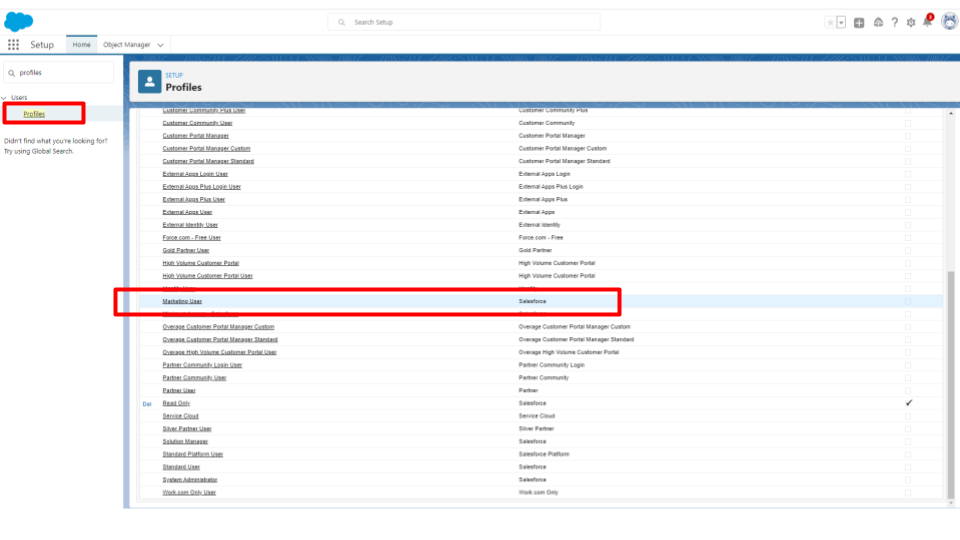The height and width of the screenshot is (540, 960).
Task: Open the Object Manager tab
Action: (127, 45)
